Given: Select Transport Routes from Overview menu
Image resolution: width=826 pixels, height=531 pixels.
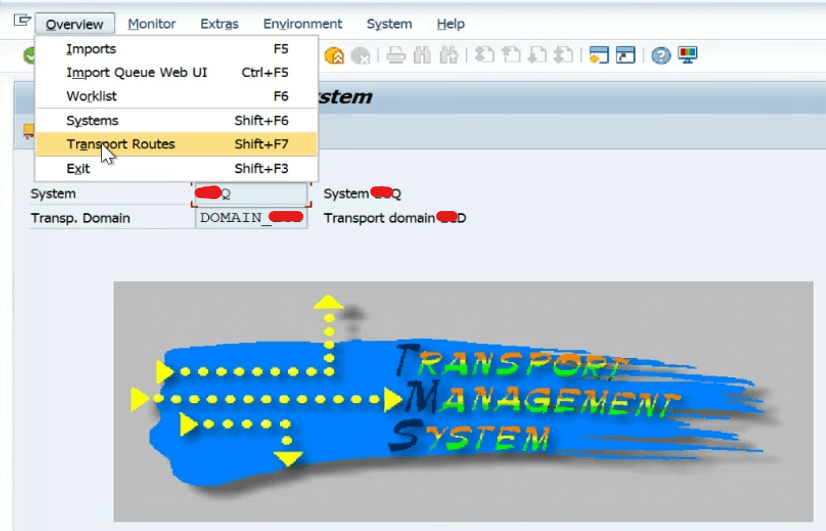Looking at the screenshot, I should 176,144.
